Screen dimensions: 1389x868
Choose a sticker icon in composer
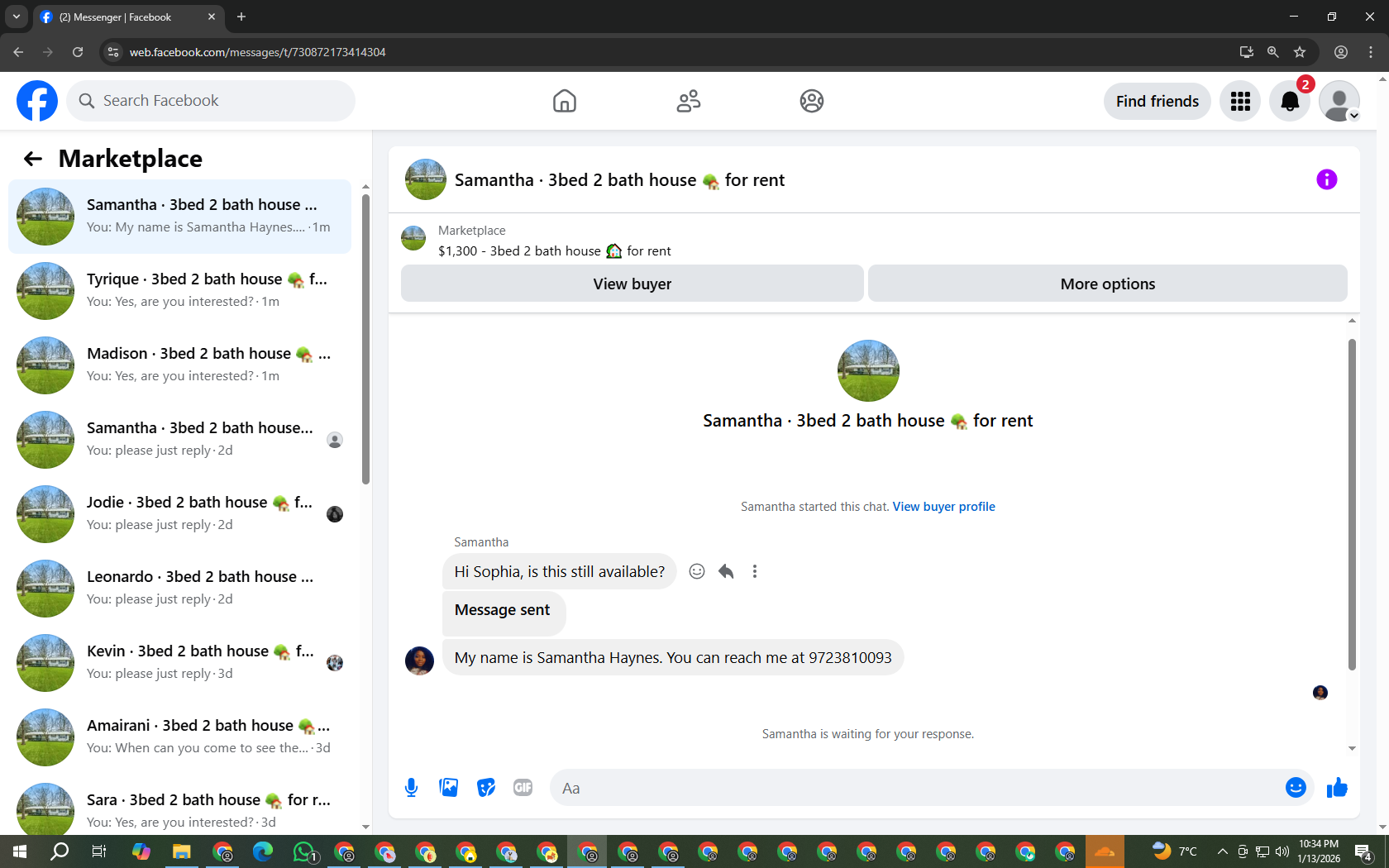[486, 788]
